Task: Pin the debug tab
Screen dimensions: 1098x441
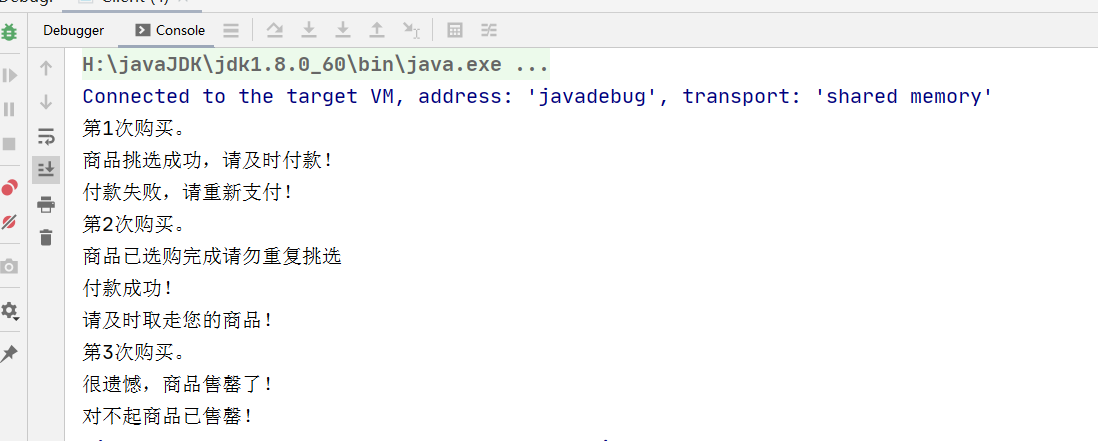Action: pyautogui.click(x=9, y=354)
